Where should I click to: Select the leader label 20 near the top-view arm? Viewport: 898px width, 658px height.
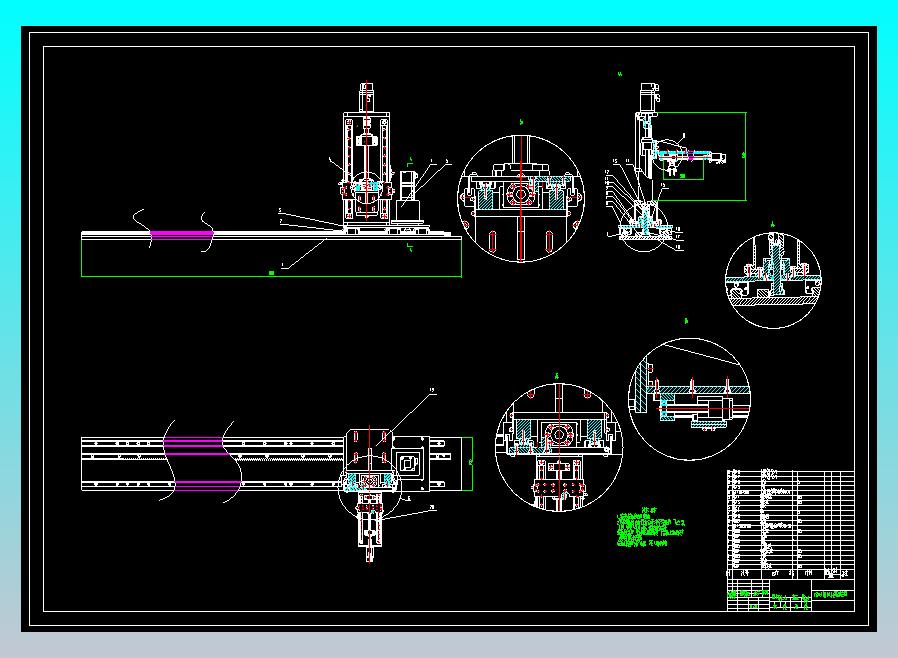[432, 507]
